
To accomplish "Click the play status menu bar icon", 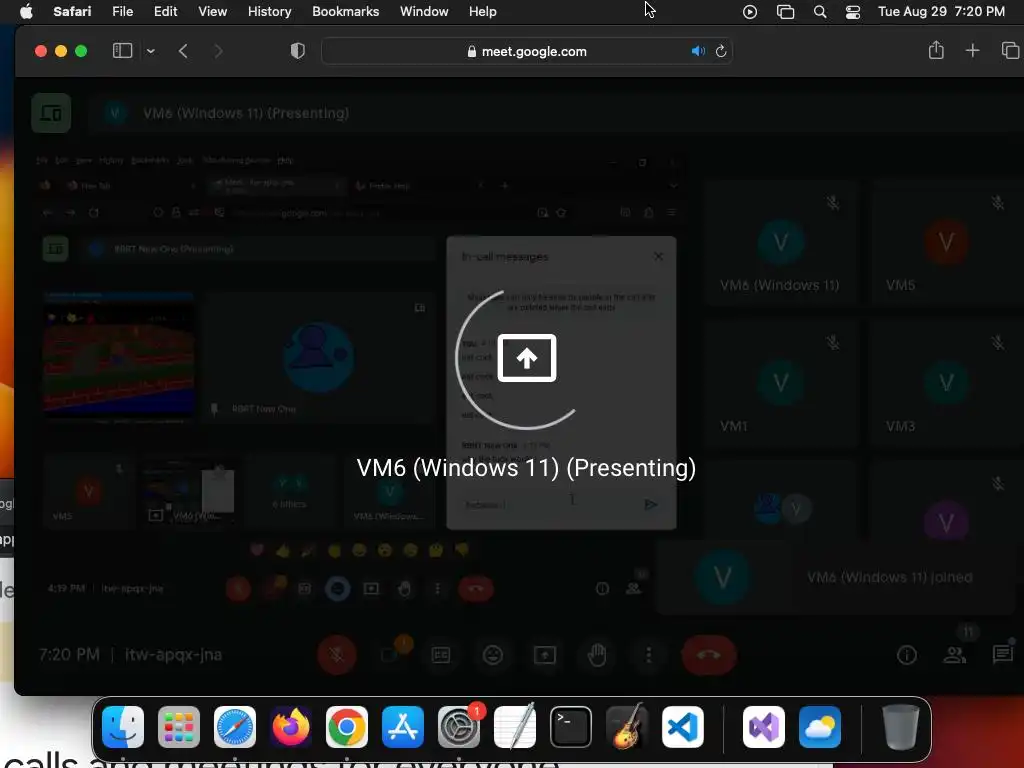I will click(x=750, y=12).
